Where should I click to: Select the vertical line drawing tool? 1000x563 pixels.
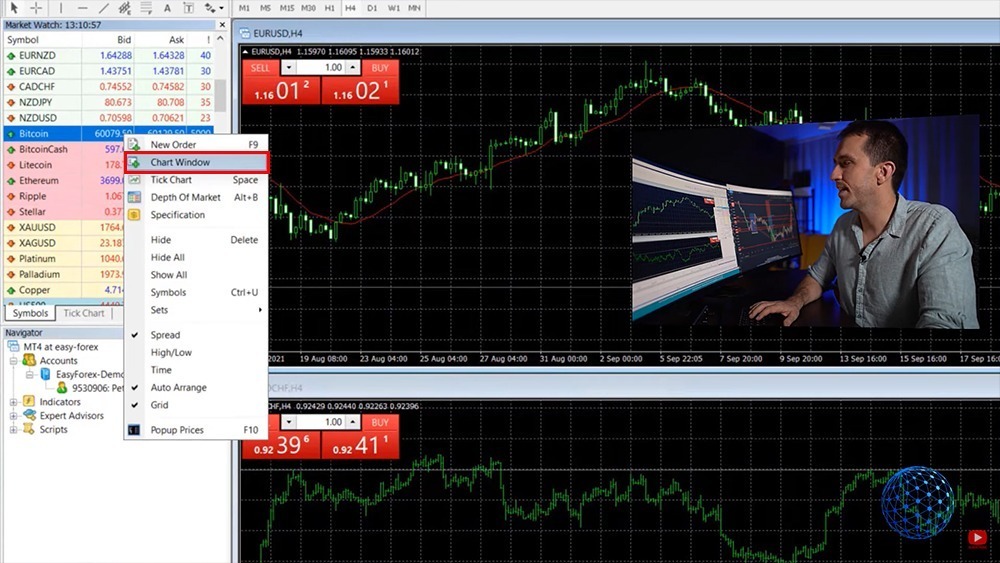pos(61,8)
